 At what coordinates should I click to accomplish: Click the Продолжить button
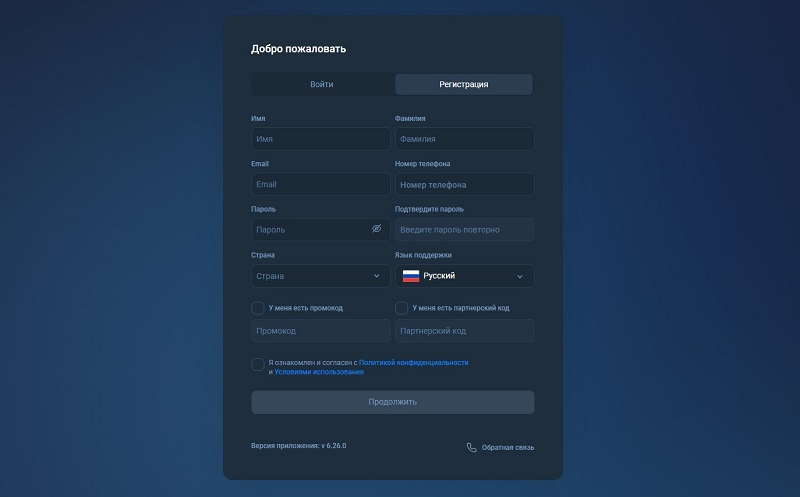click(x=393, y=402)
